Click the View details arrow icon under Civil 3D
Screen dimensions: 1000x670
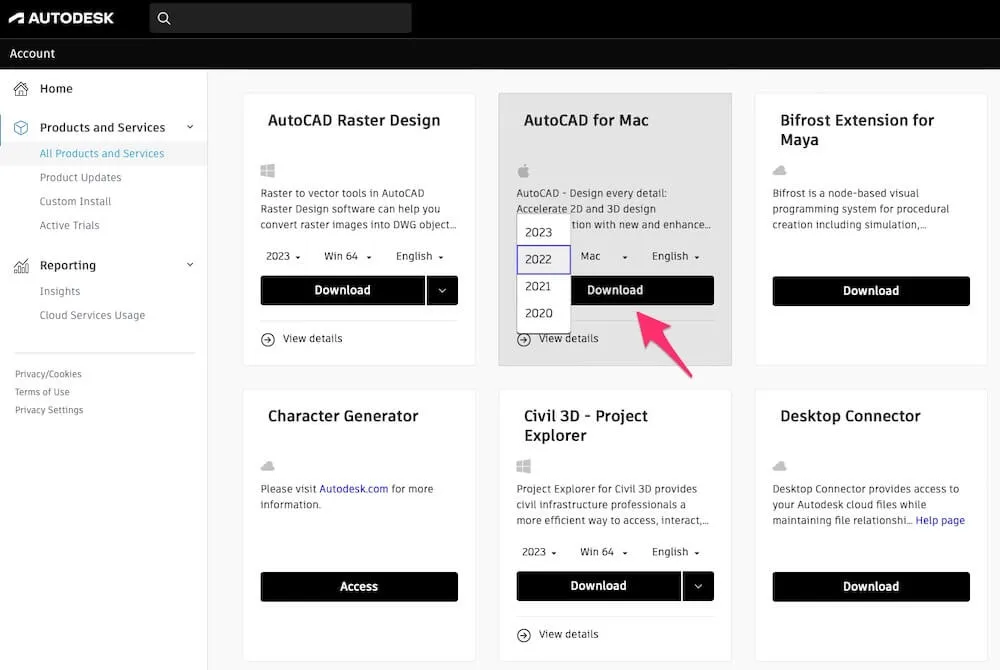[x=523, y=634]
